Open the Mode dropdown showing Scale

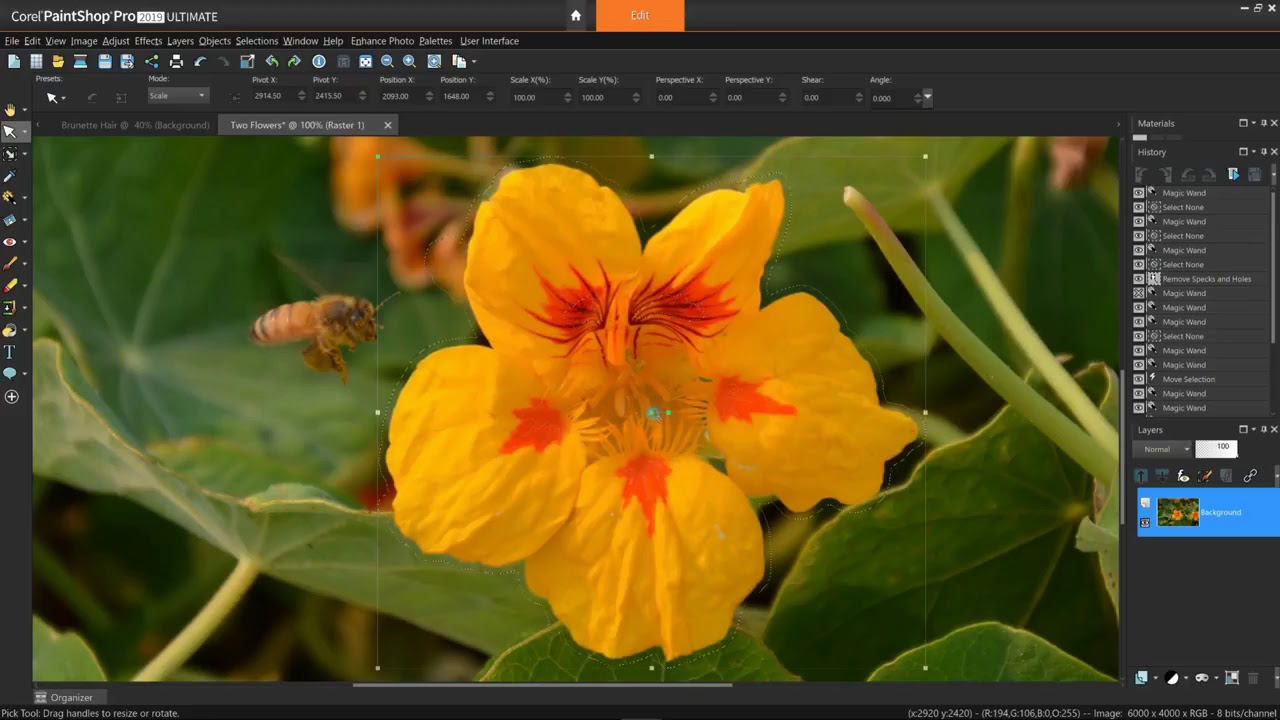178,96
